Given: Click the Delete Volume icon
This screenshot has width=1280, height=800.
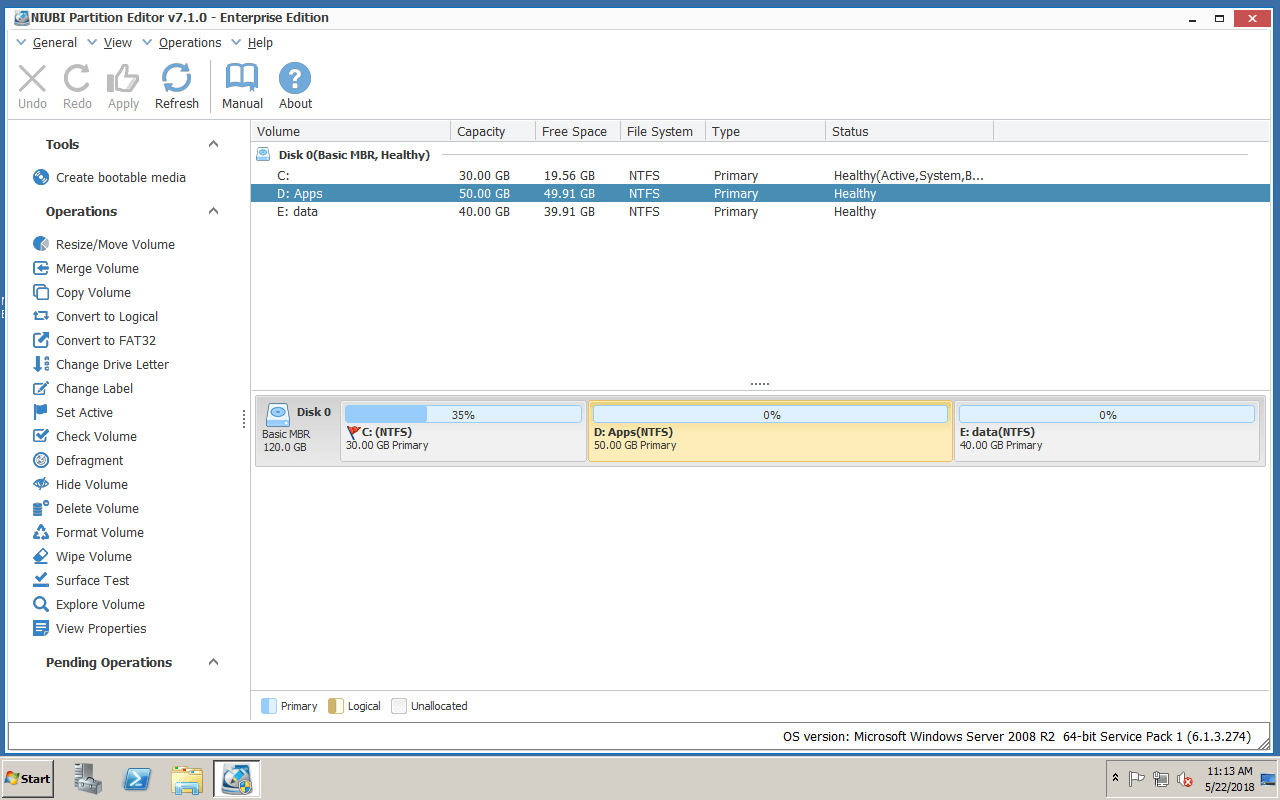Looking at the screenshot, I should pyautogui.click(x=41, y=508).
